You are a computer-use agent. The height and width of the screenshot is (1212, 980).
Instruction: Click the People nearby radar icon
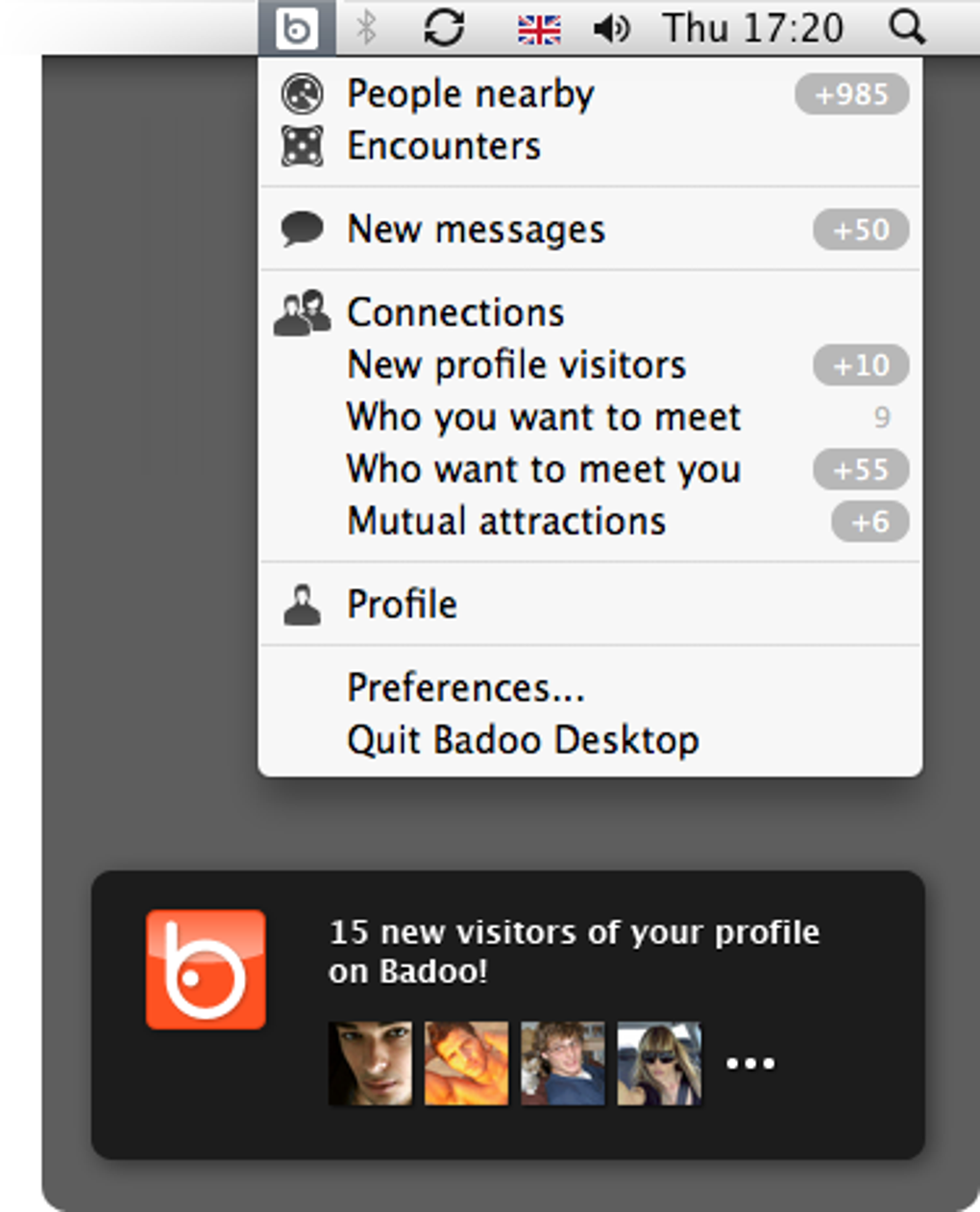[x=302, y=94]
